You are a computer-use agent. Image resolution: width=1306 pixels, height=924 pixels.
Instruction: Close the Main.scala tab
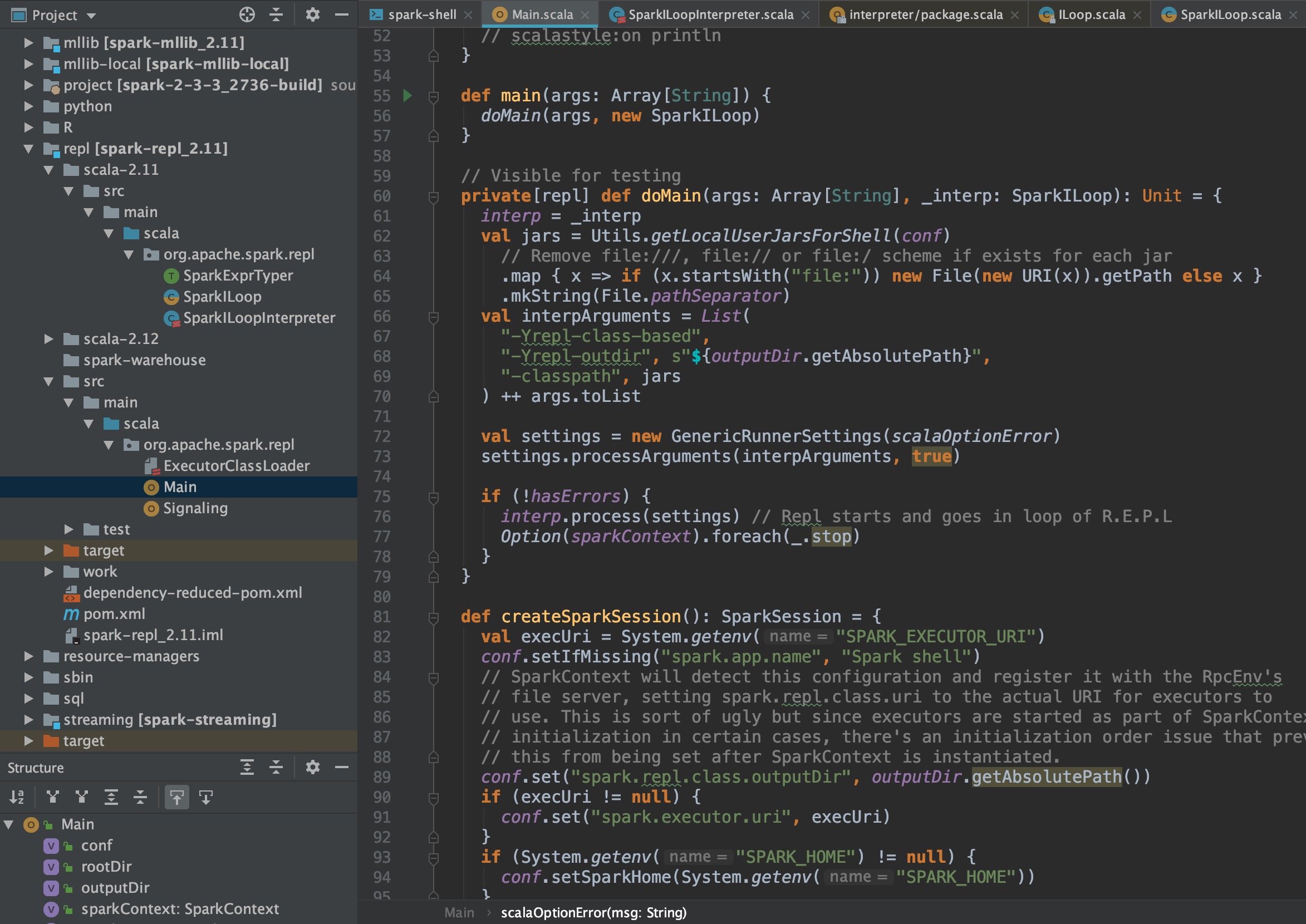(585, 15)
